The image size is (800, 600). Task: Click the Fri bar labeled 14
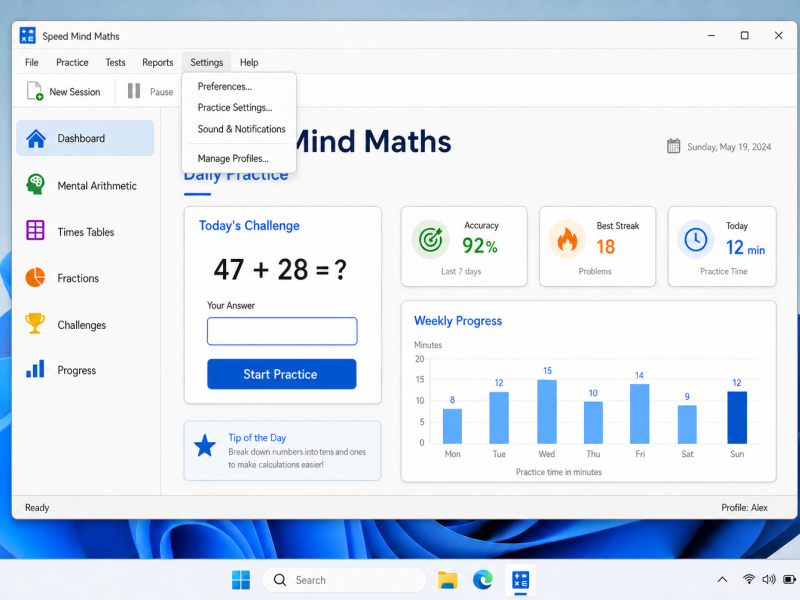(x=639, y=414)
